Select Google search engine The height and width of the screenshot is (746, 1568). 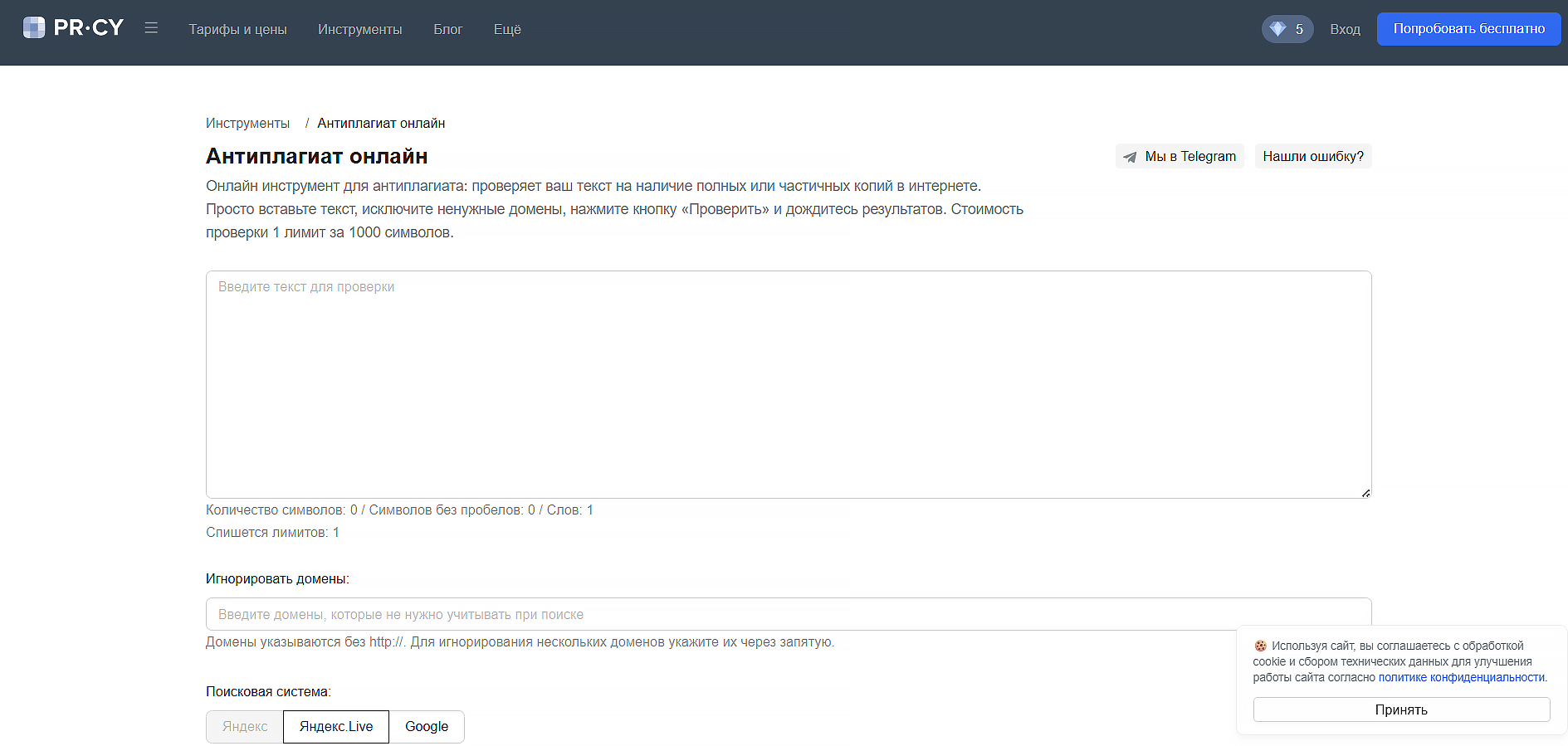pos(427,727)
